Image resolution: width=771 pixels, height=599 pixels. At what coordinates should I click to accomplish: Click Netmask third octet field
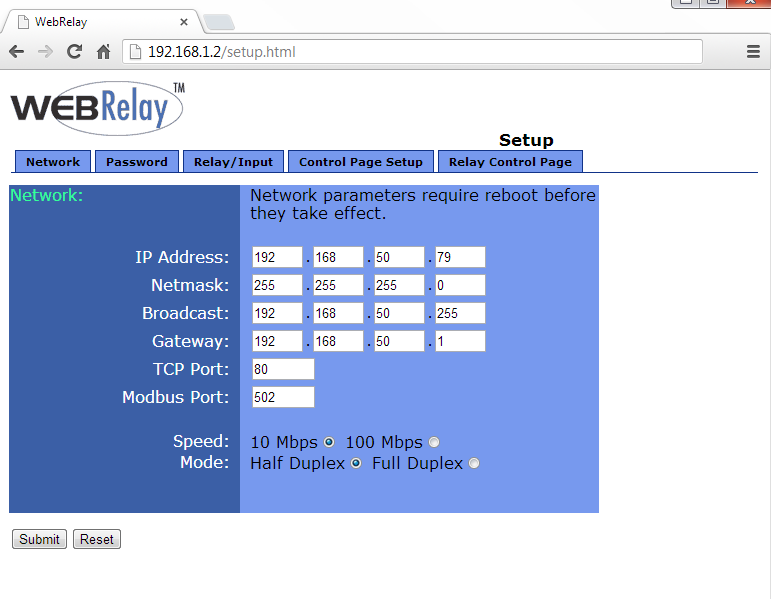[399, 285]
